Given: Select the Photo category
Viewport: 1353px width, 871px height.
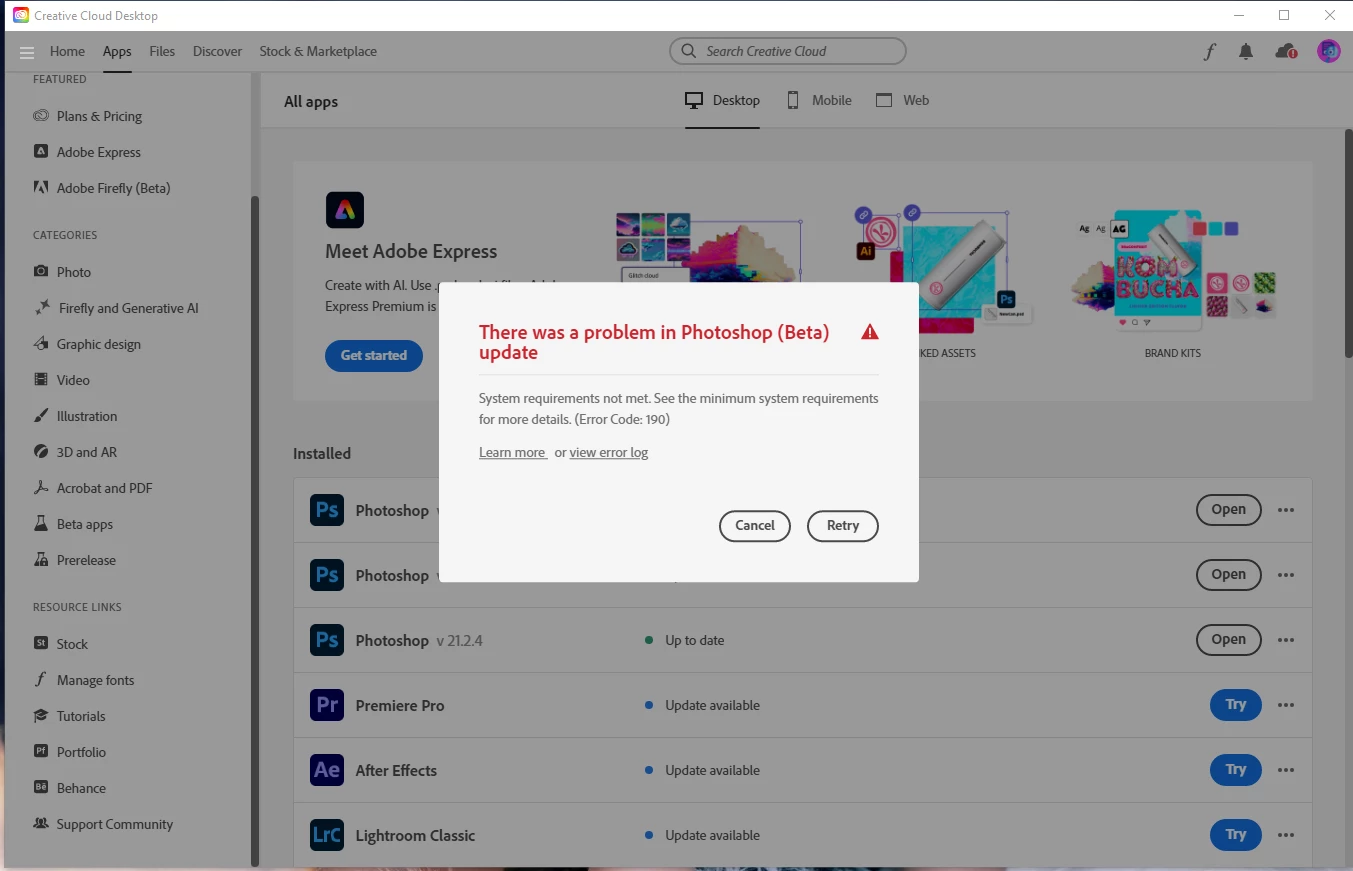Looking at the screenshot, I should pyautogui.click(x=62, y=272).
